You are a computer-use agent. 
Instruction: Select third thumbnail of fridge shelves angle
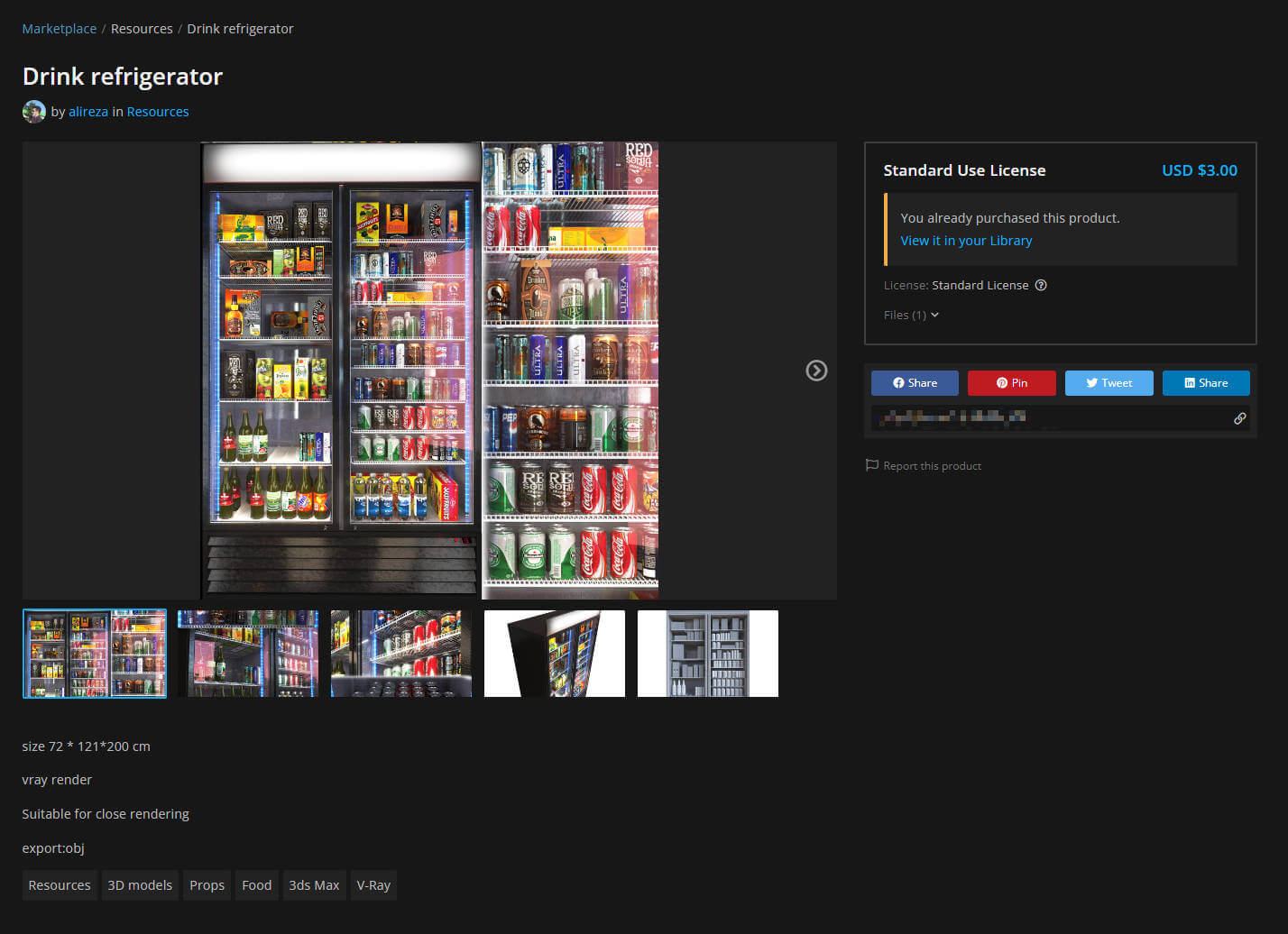click(401, 654)
